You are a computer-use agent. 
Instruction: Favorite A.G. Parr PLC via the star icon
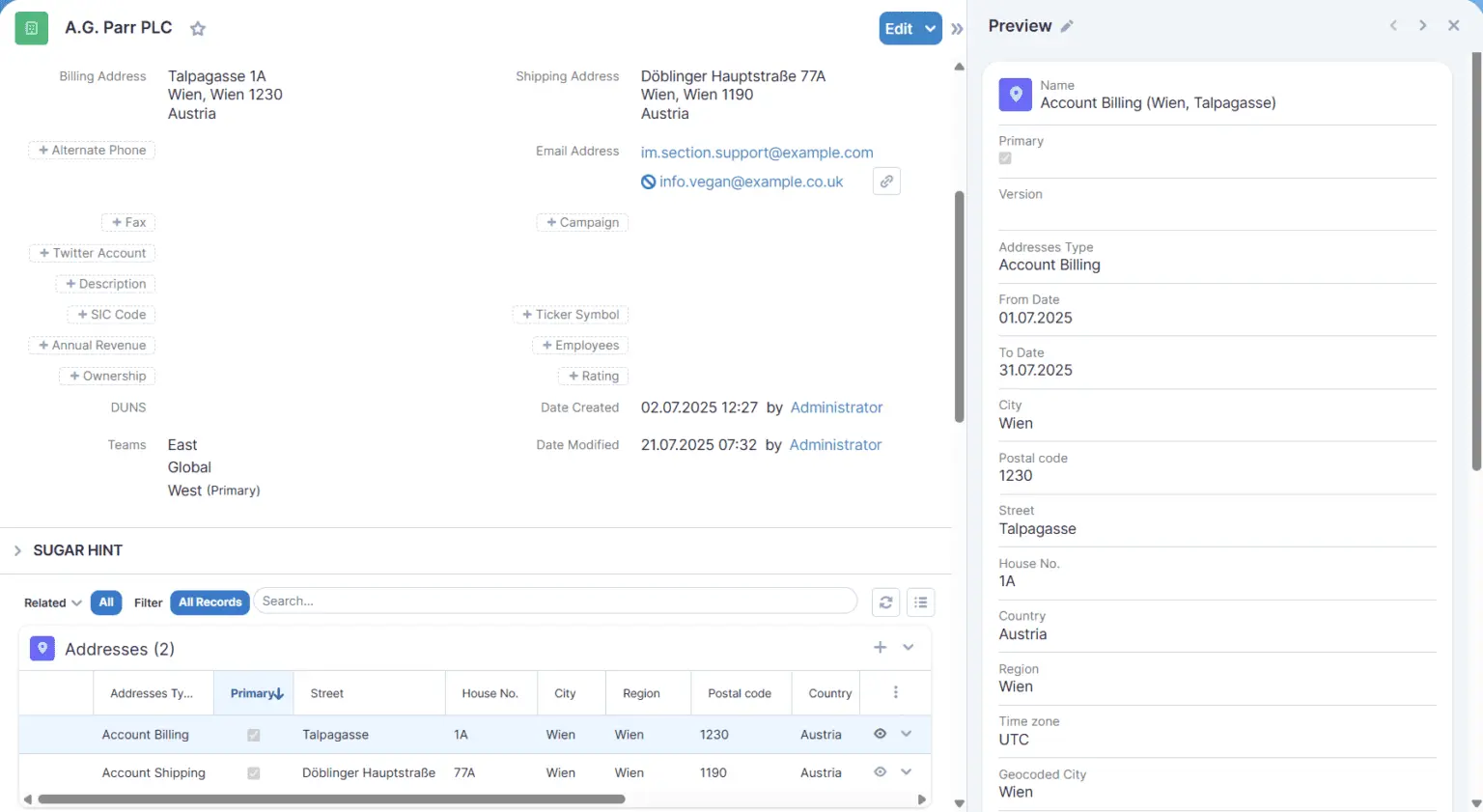198,28
